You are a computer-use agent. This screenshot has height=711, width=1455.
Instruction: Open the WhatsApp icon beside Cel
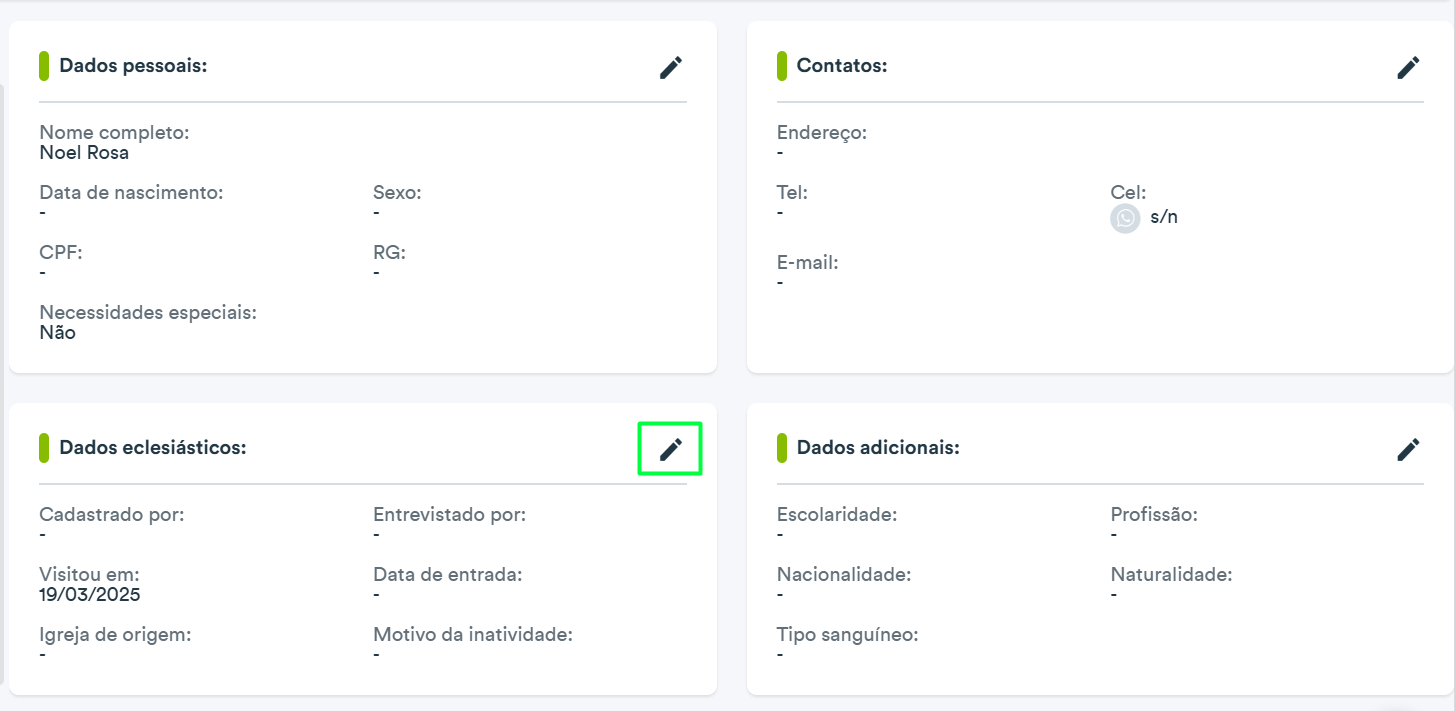1125,218
